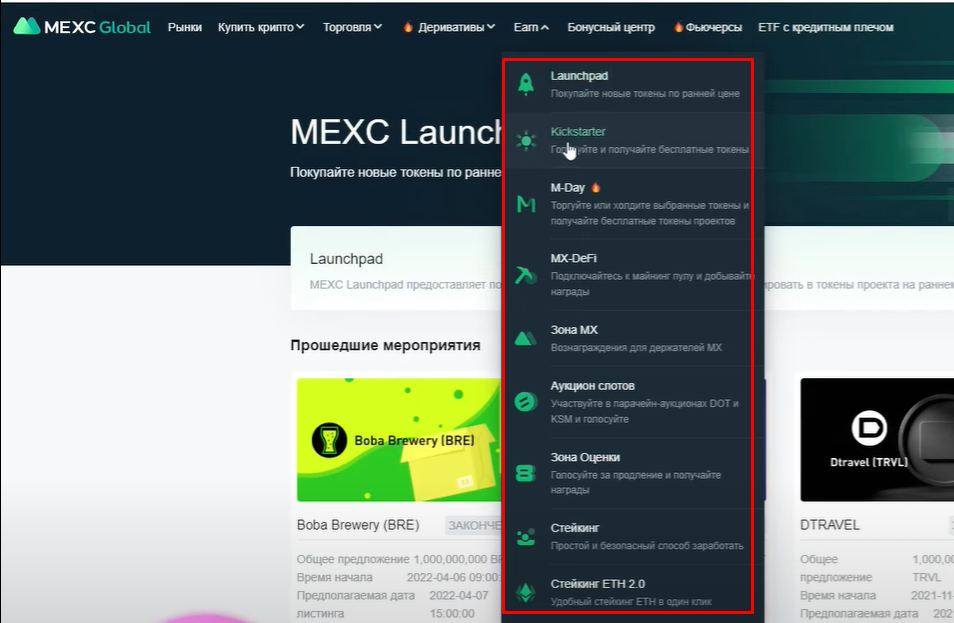The width and height of the screenshot is (954, 623).
Task: Click the Boba Brewery beer glass logo
Action: tap(329, 440)
